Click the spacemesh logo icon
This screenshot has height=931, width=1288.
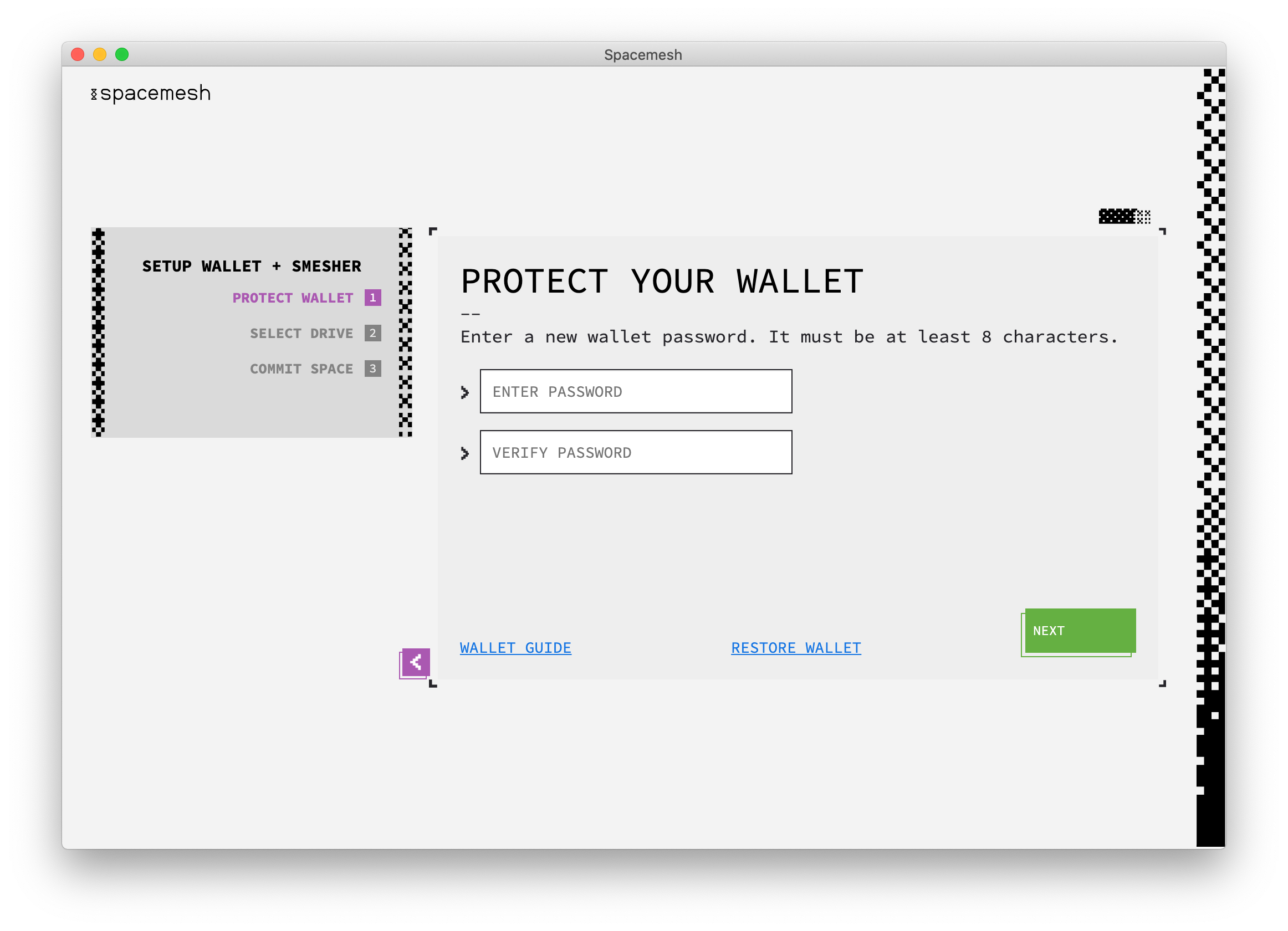click(x=94, y=94)
